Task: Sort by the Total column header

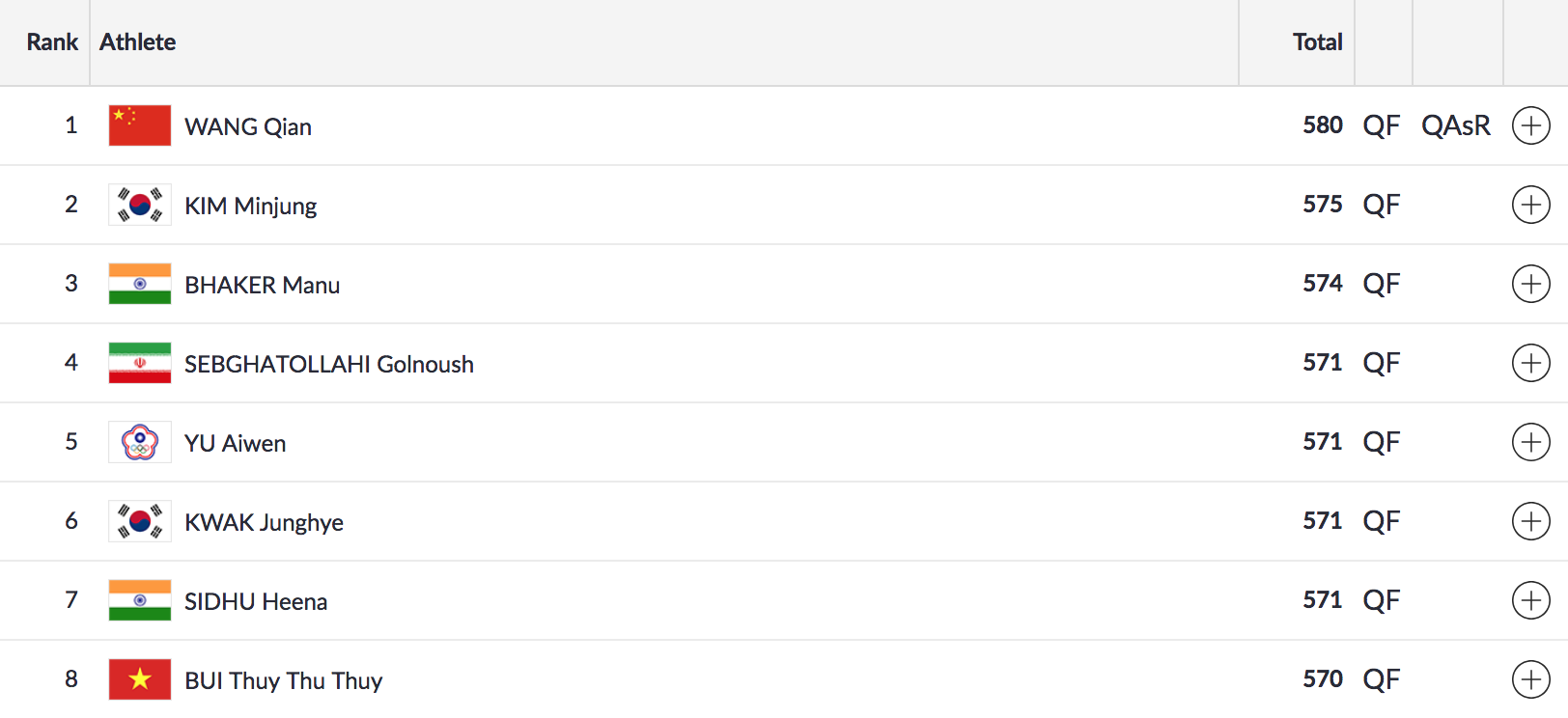Action: (x=1317, y=42)
